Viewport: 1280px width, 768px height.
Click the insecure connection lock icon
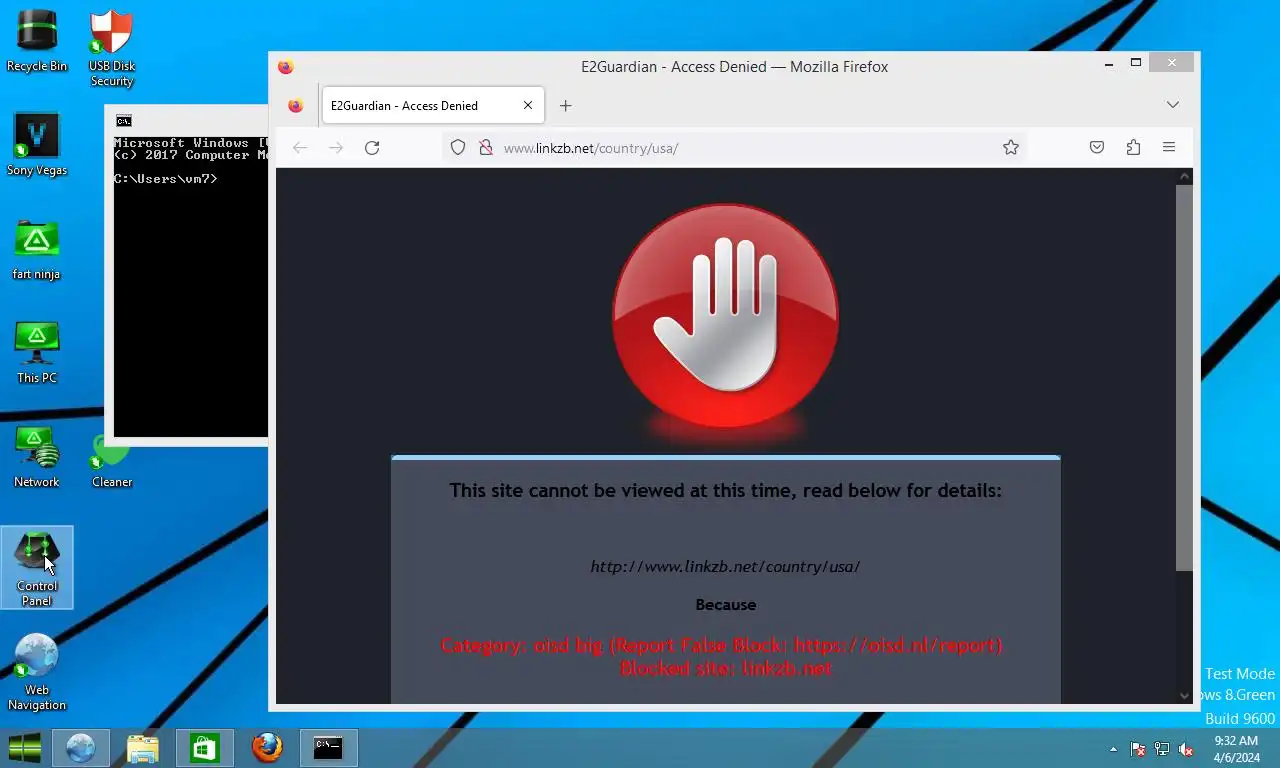pos(486,148)
